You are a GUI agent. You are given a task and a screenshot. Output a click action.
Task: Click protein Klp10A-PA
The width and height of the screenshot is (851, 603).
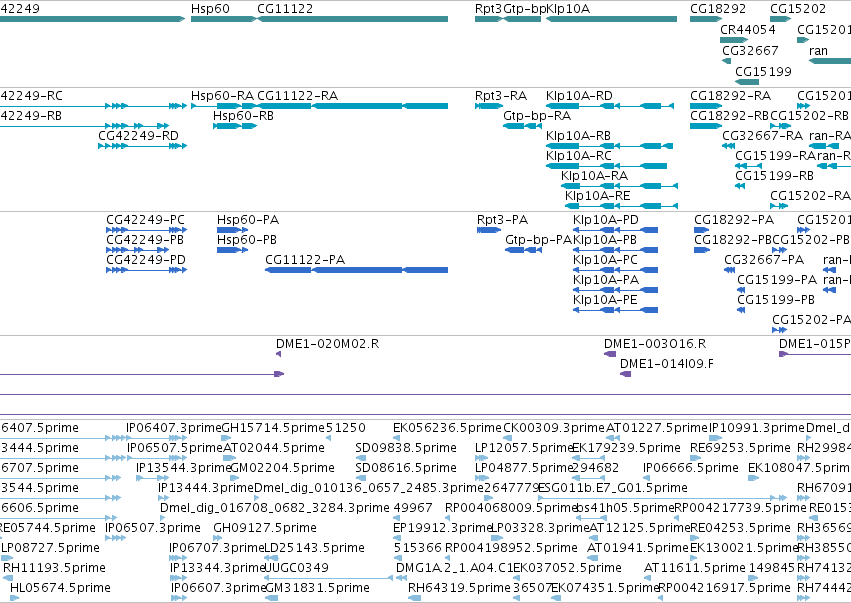tap(615, 290)
